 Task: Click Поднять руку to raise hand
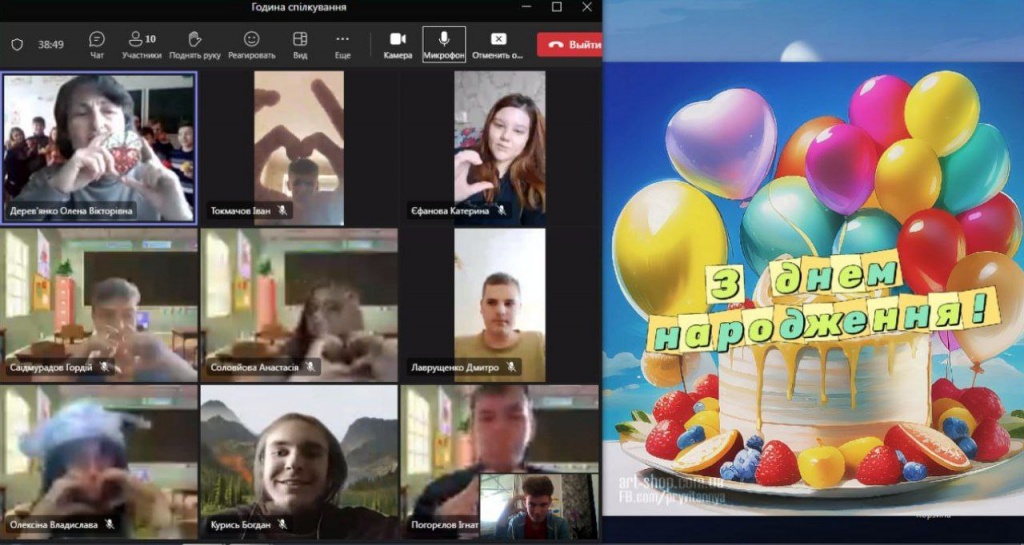[x=195, y=44]
